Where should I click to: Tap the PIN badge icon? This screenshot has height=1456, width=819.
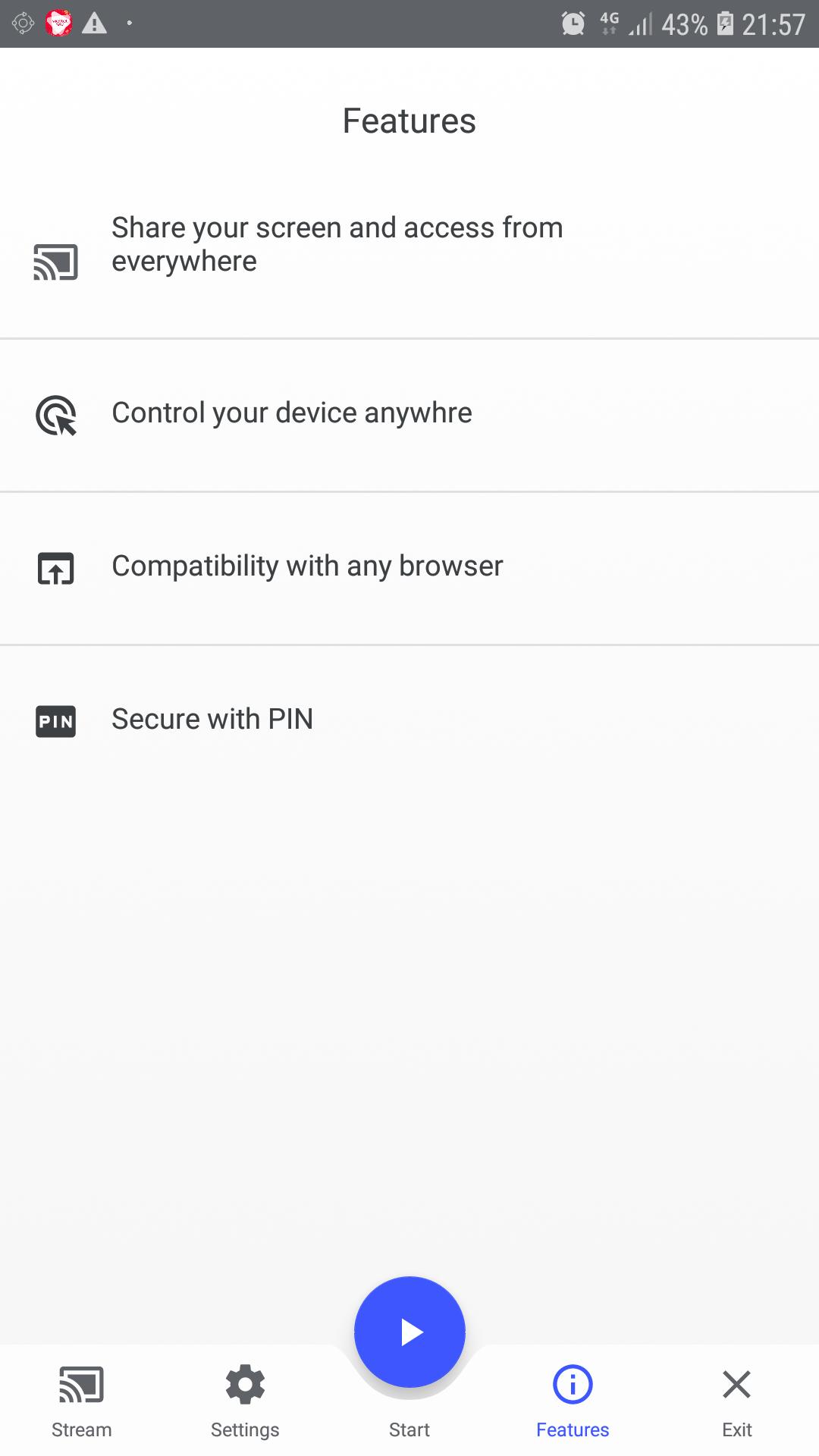pos(56,721)
